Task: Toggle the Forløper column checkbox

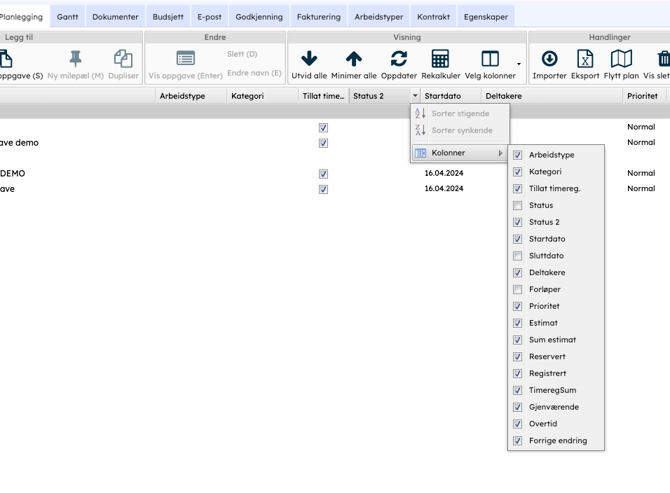Action: point(518,290)
